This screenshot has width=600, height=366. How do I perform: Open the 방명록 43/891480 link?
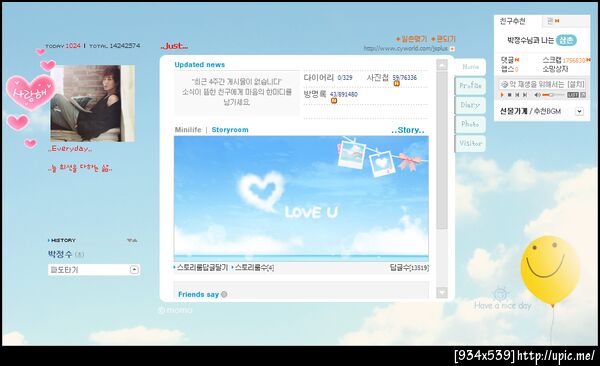(x=331, y=94)
